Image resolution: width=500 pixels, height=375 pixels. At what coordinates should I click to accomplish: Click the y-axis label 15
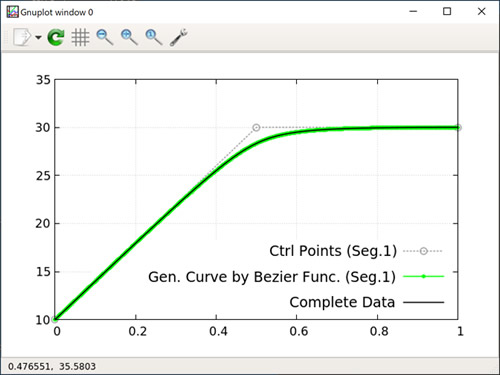43,272
